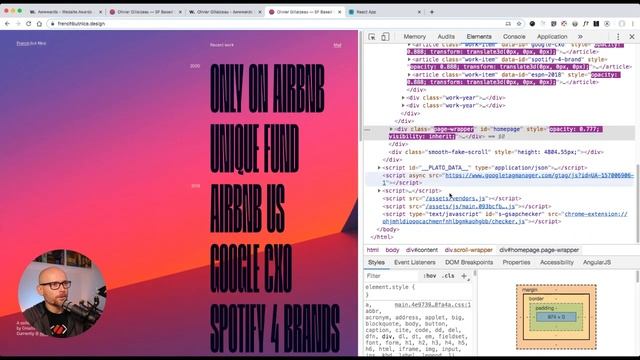Select the Elements tab
The image size is (640, 360).
tap(479, 37)
